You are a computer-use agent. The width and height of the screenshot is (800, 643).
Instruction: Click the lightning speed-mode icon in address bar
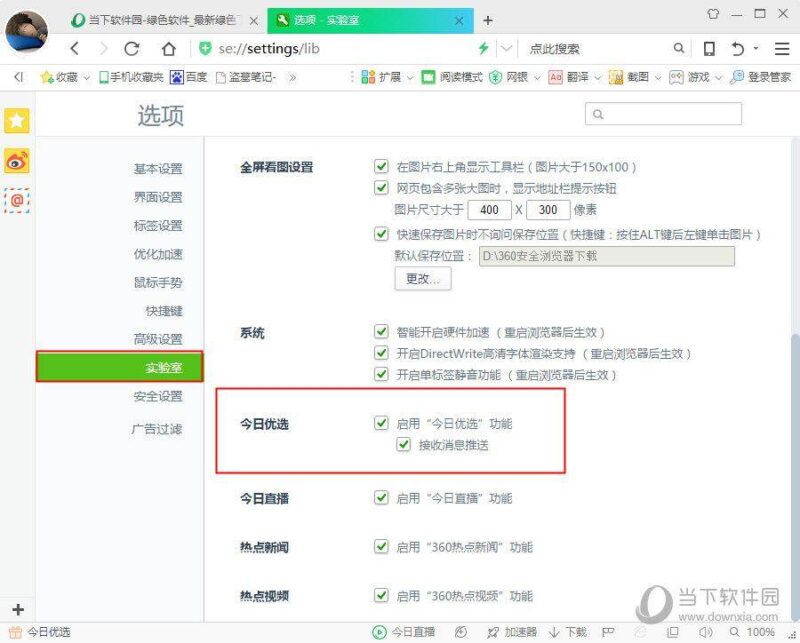coord(481,47)
